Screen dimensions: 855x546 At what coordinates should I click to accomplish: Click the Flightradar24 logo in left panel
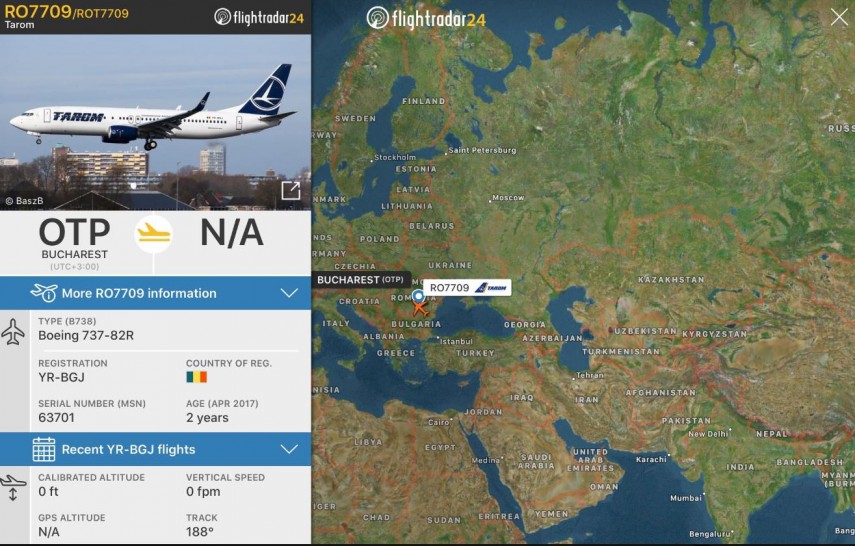click(x=259, y=17)
